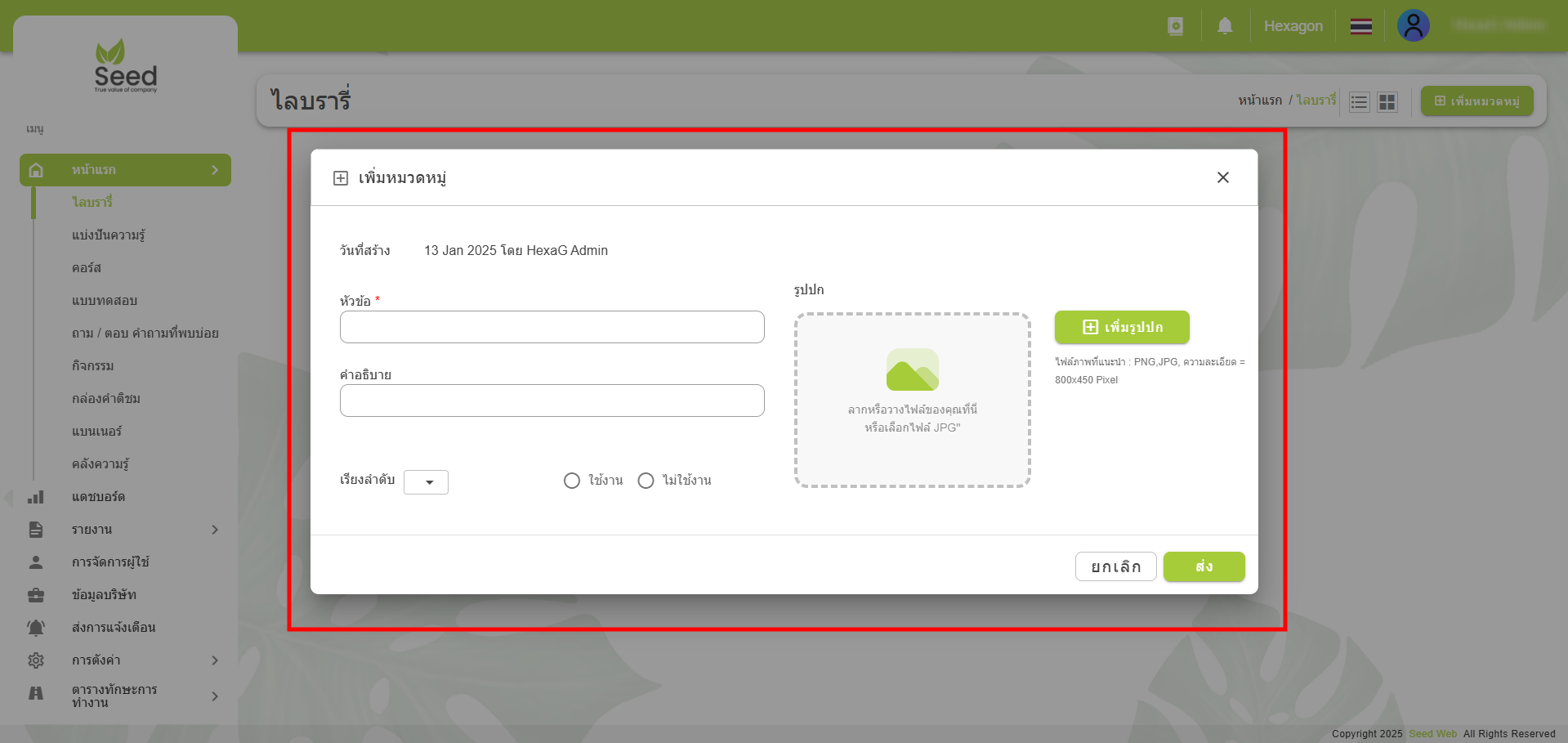Select คอร์ส in the sidebar menu
This screenshot has height=743, width=1568.
click(86, 267)
